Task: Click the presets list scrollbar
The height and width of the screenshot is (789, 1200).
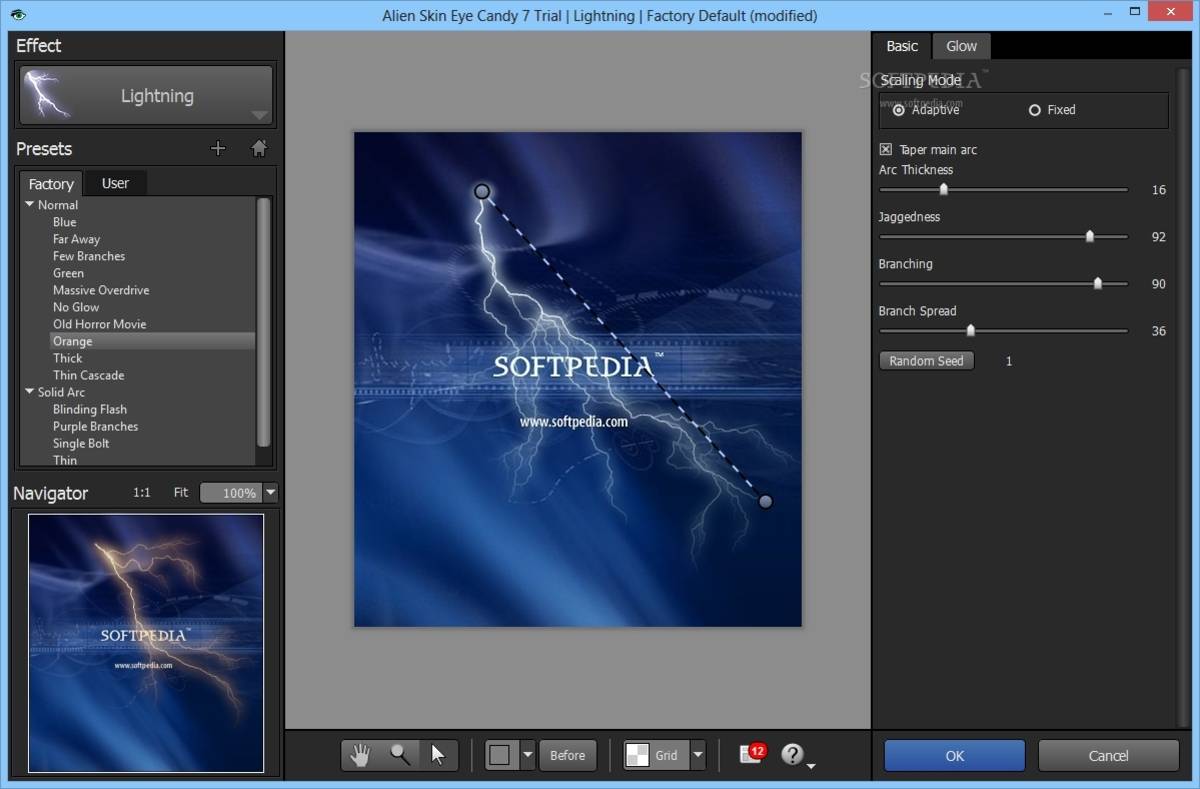Action: [264, 320]
